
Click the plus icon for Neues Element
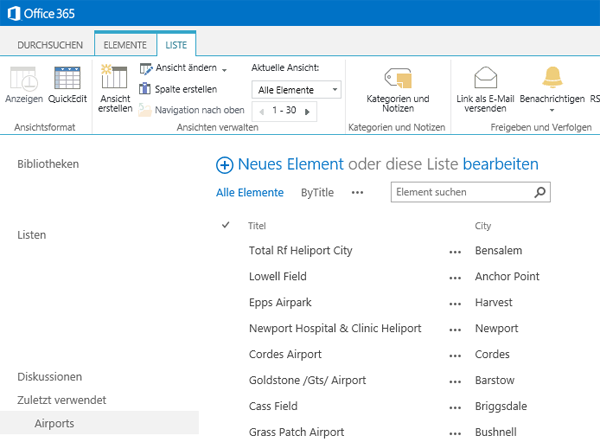coord(224,164)
